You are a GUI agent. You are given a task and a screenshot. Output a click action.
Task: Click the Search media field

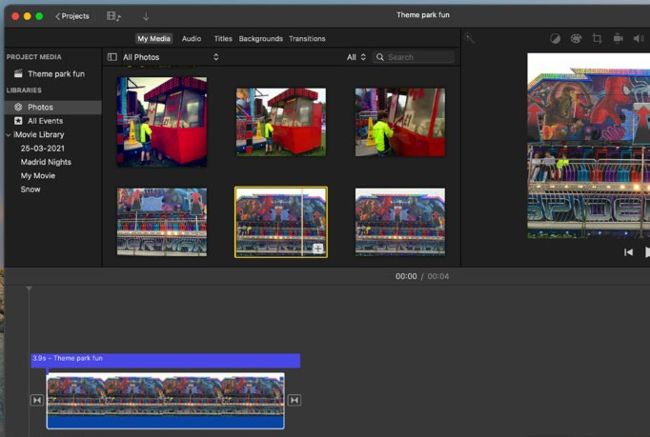pos(418,57)
